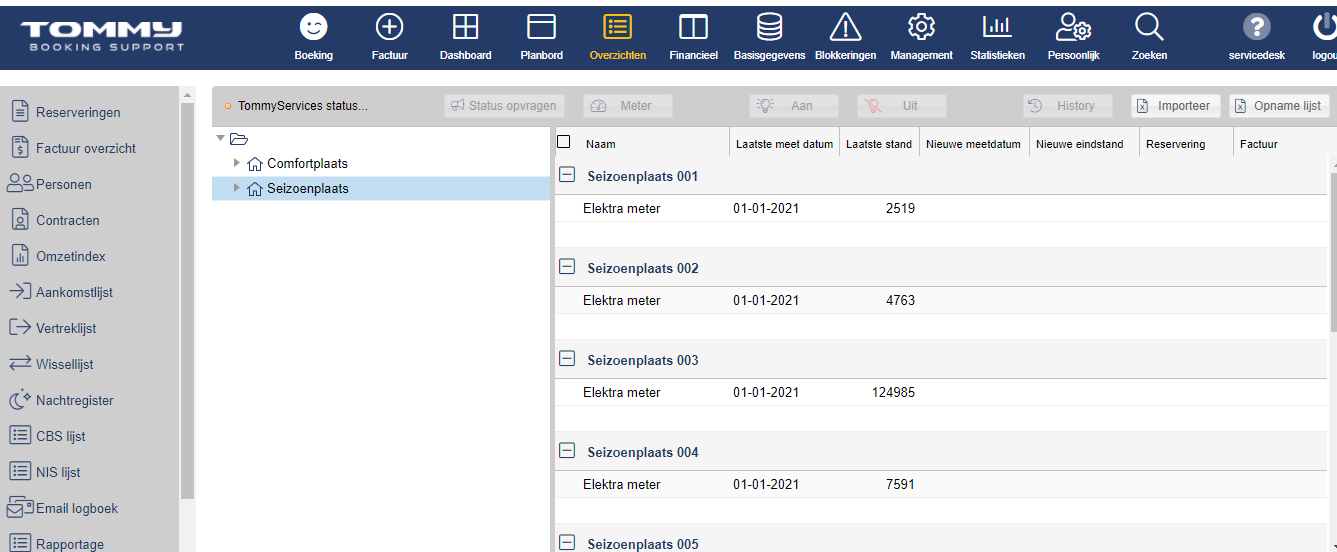Open Reserveringen in the sidebar
Viewport: 1337px width, 552px height.
pyautogui.click(x=78, y=113)
